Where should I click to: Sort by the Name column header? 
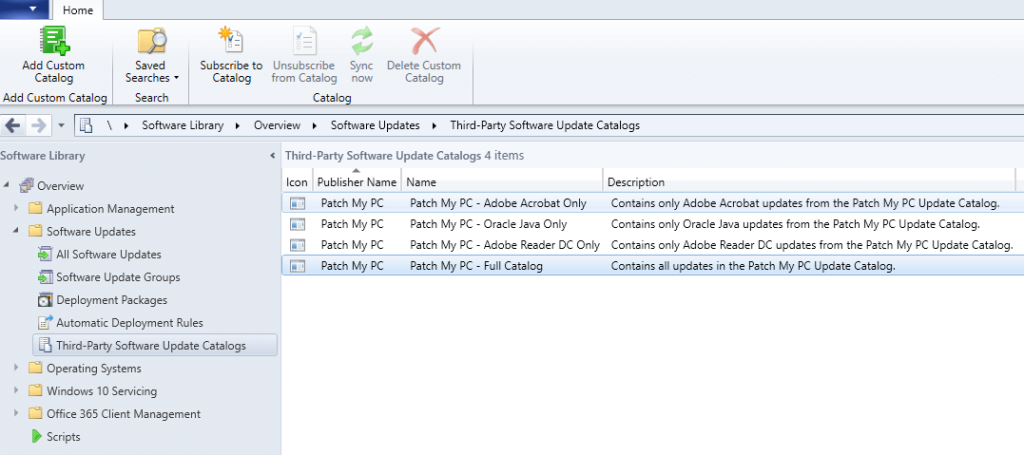(x=502, y=182)
